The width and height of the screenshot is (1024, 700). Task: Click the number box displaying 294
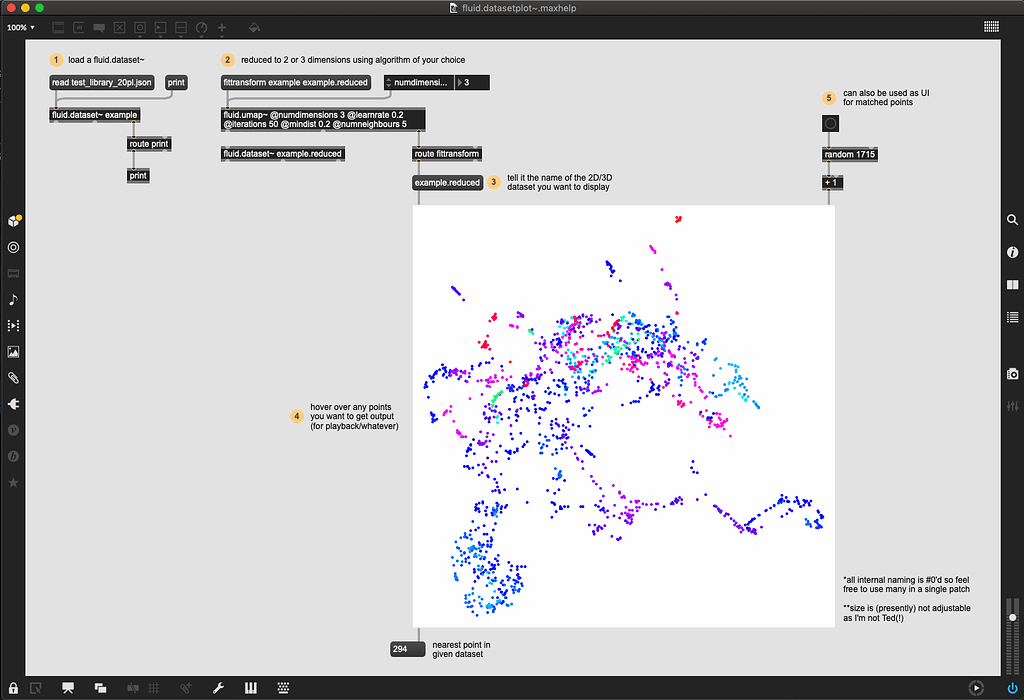(406, 649)
